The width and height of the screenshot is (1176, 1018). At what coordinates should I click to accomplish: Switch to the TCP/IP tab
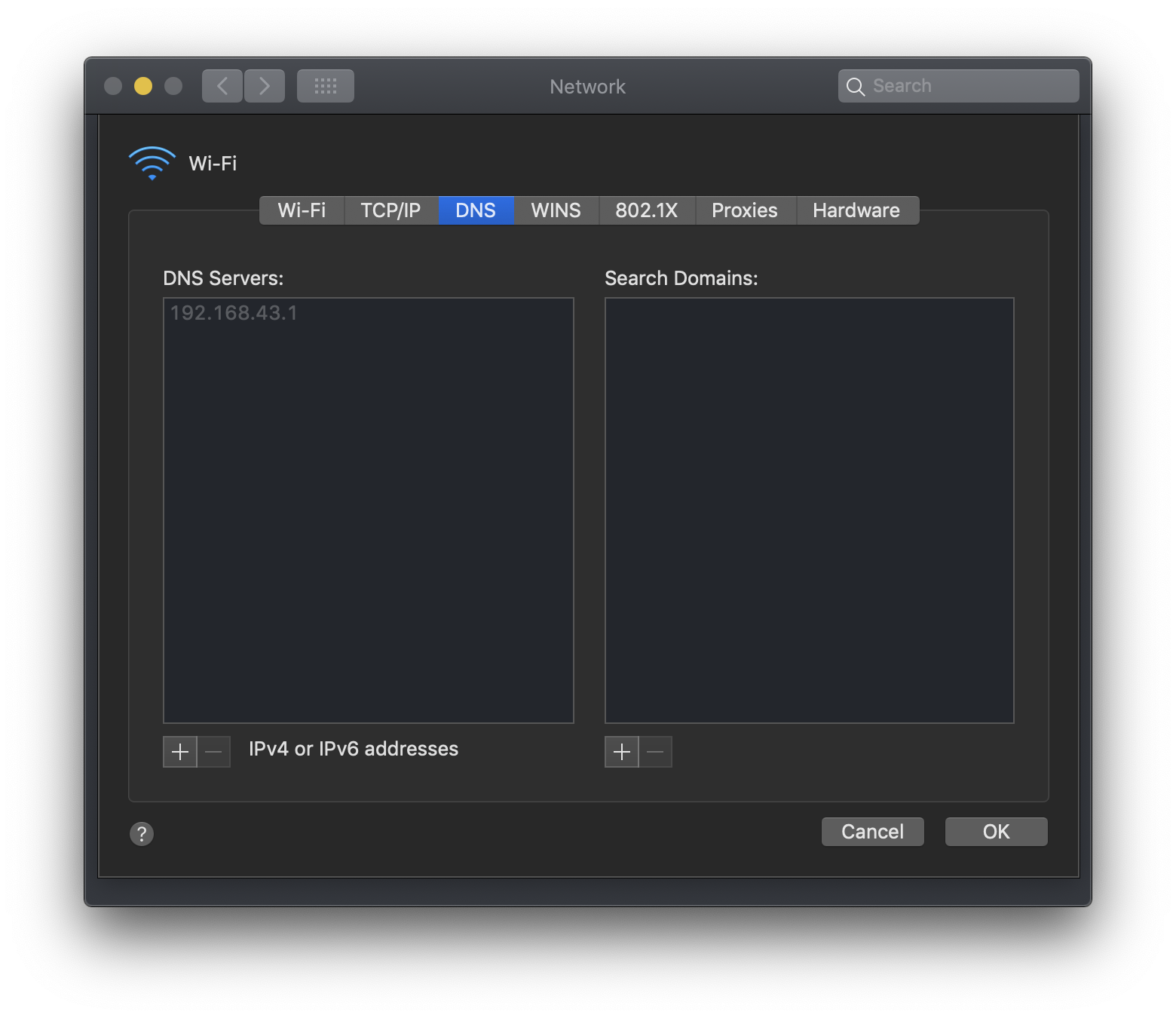point(390,210)
